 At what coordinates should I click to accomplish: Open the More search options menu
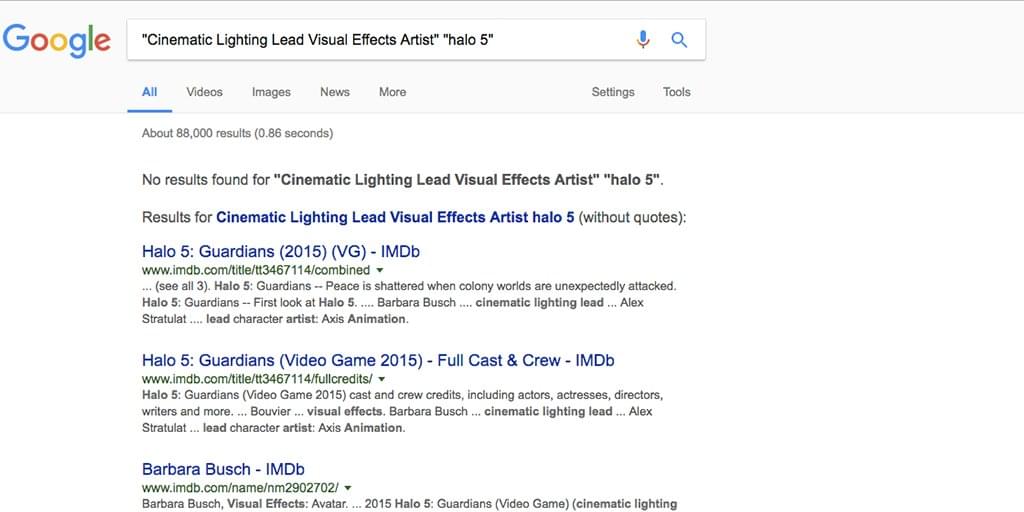[x=392, y=92]
